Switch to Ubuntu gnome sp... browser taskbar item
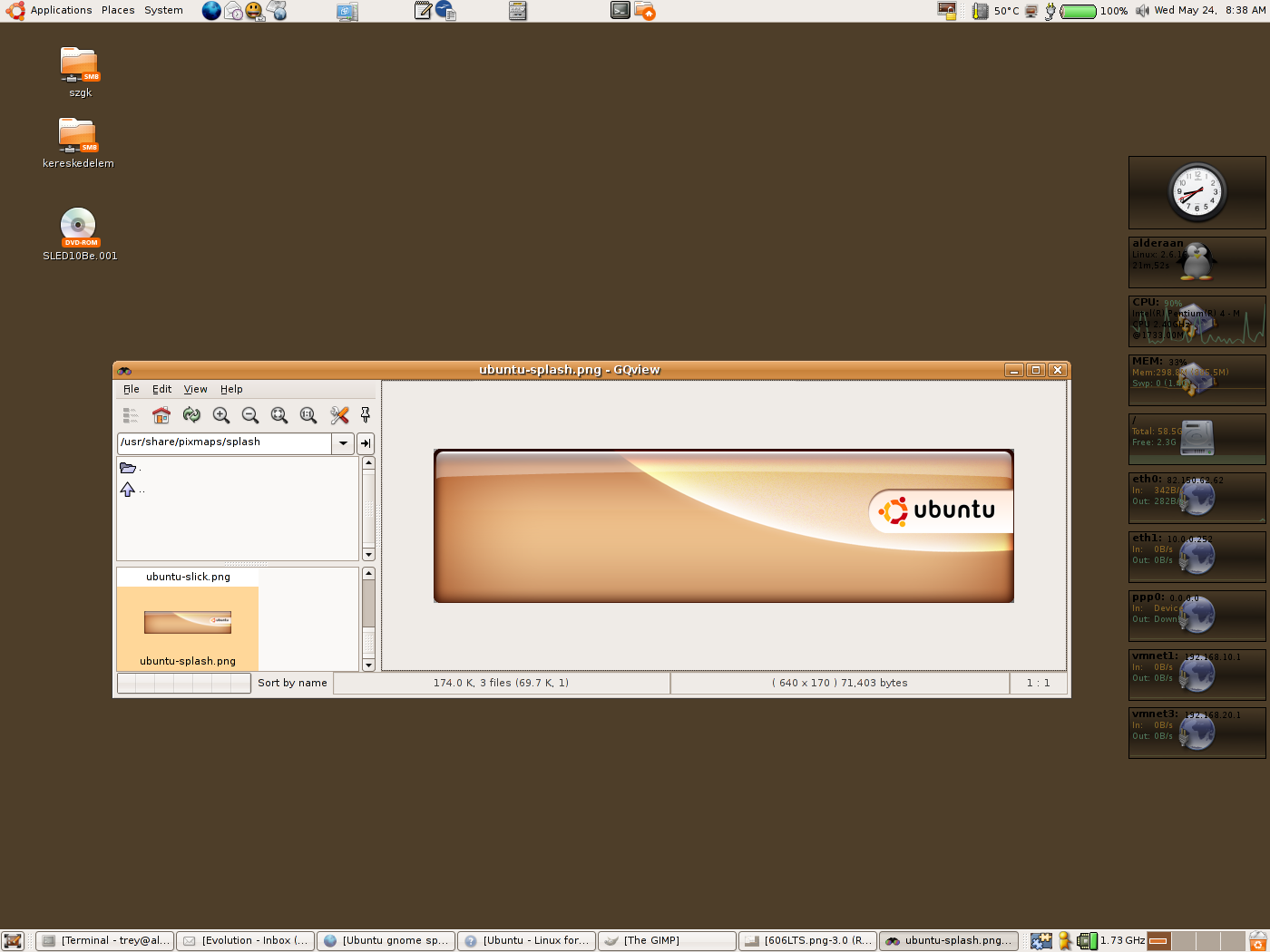 coord(386,941)
